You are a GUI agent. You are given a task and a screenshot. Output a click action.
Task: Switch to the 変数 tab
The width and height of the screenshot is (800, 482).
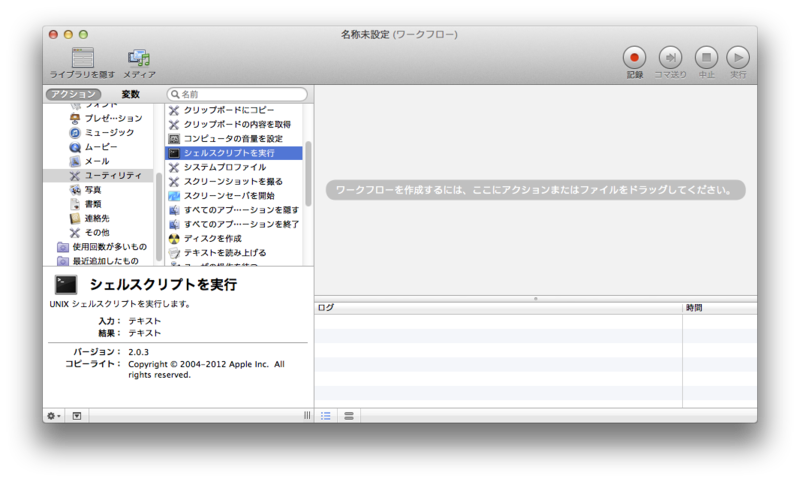pyautogui.click(x=130, y=94)
